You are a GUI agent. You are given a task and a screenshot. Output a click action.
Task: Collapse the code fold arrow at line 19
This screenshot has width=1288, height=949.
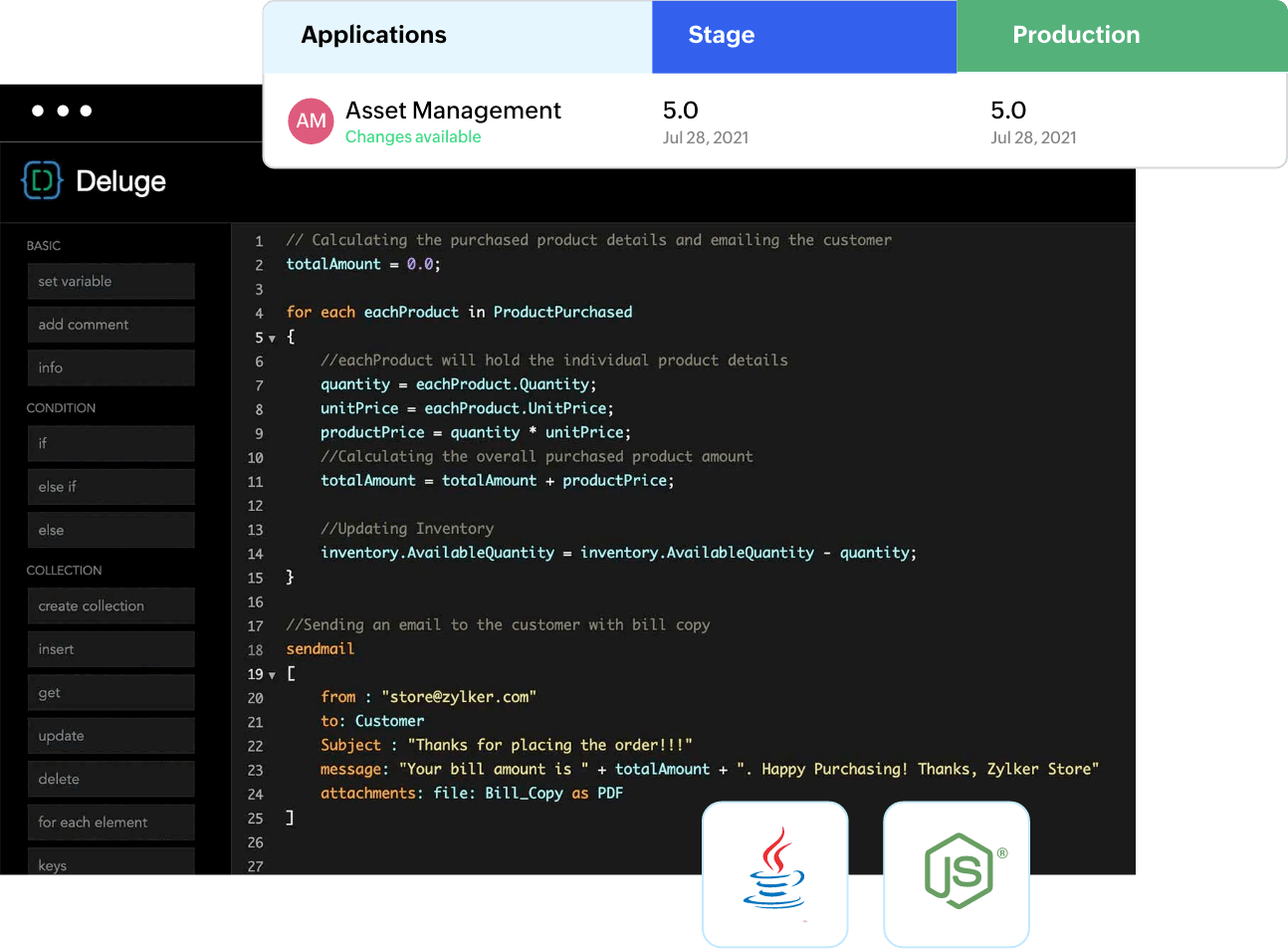pyautogui.click(x=272, y=675)
